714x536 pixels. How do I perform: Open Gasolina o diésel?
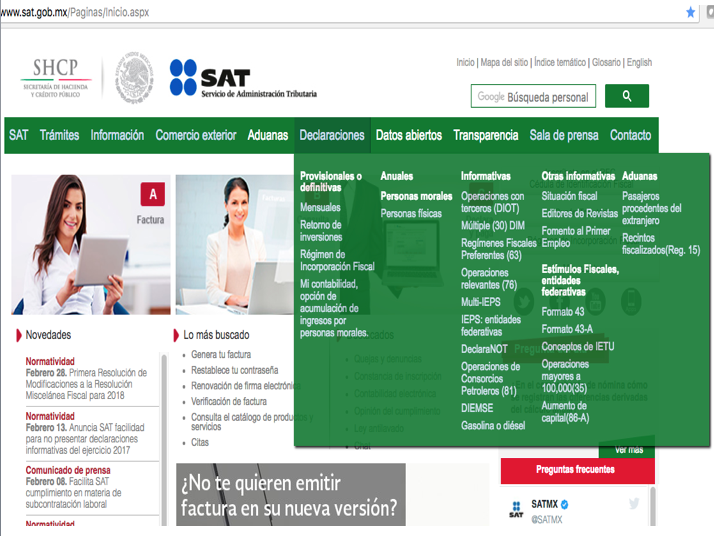pos(493,426)
